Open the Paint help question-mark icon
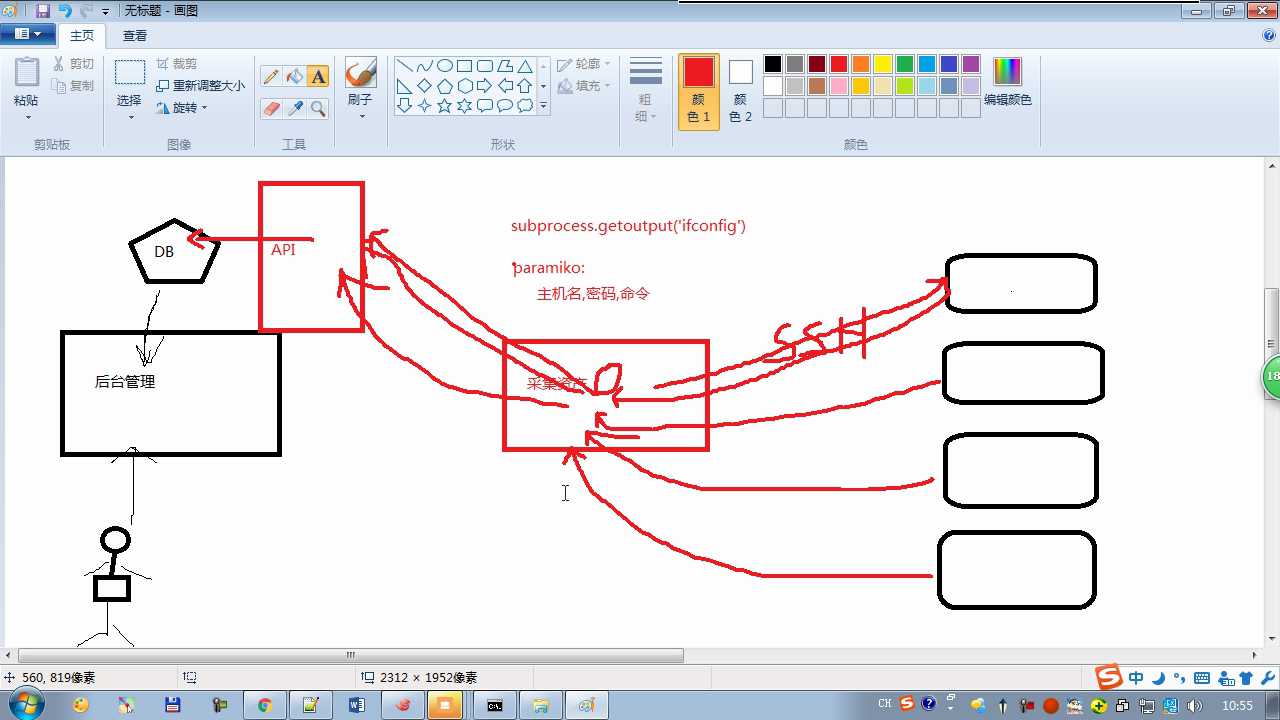Image resolution: width=1280 pixels, height=720 pixels. coord(1269,35)
